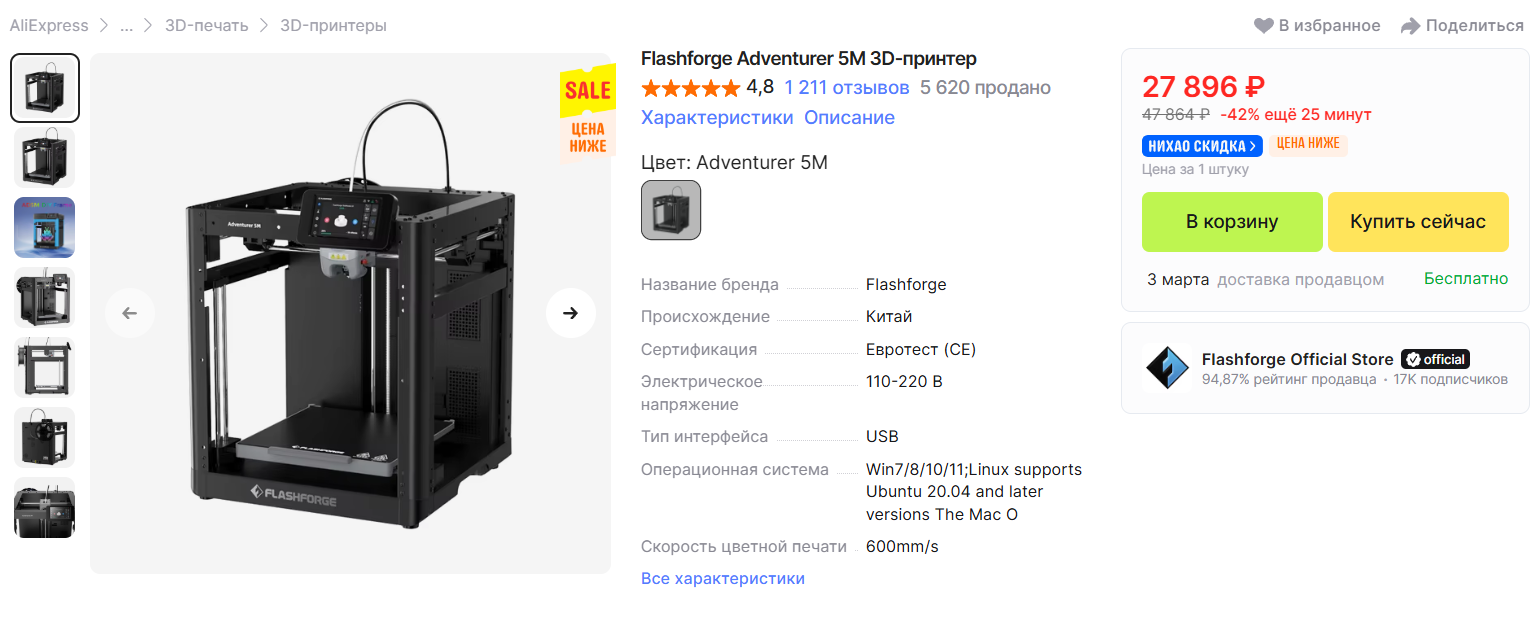Click the orange star rating
The height and width of the screenshot is (617, 1537).
pos(690,88)
